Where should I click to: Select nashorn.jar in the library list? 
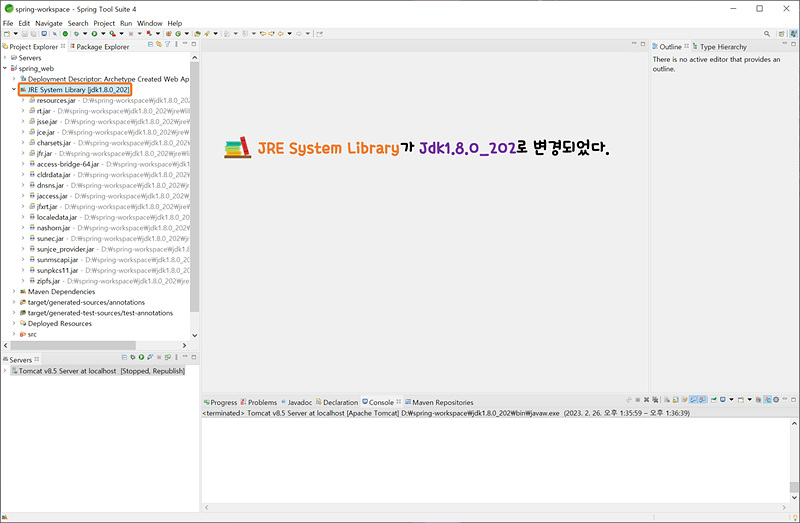(53, 228)
